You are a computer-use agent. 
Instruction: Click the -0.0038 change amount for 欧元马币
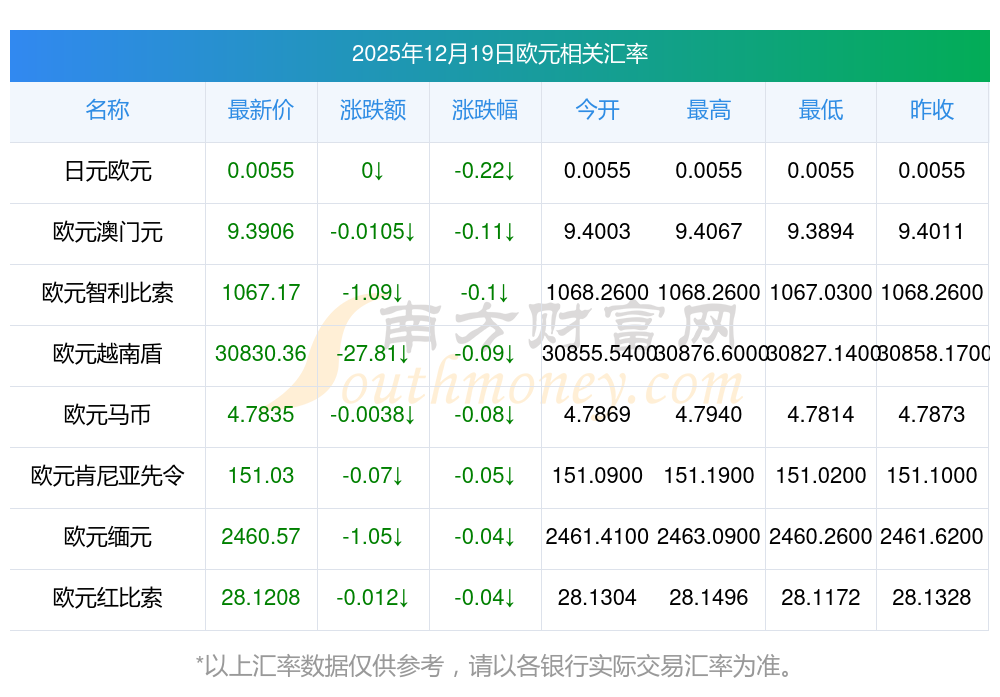373,415
